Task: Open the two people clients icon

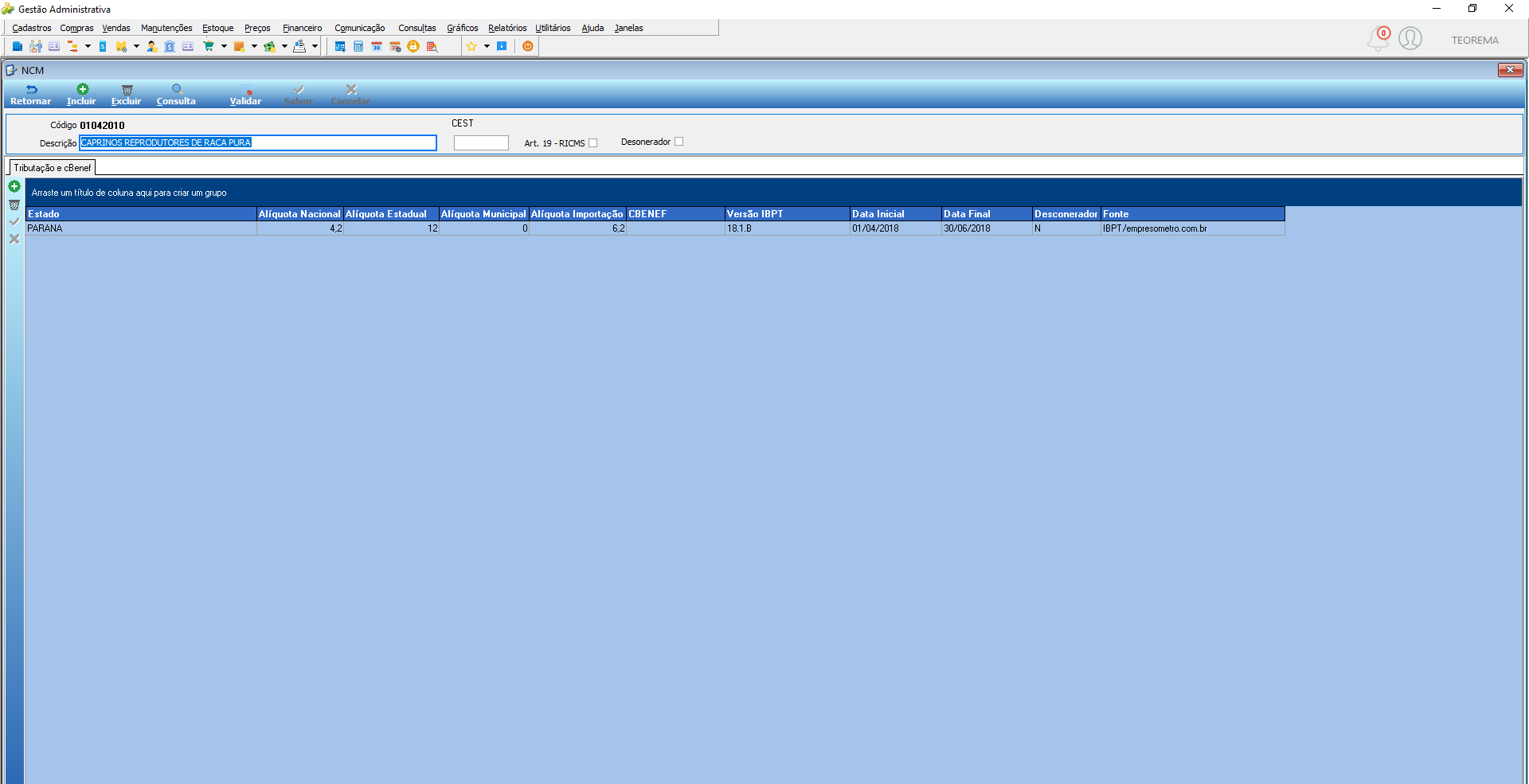Action: (x=36, y=46)
